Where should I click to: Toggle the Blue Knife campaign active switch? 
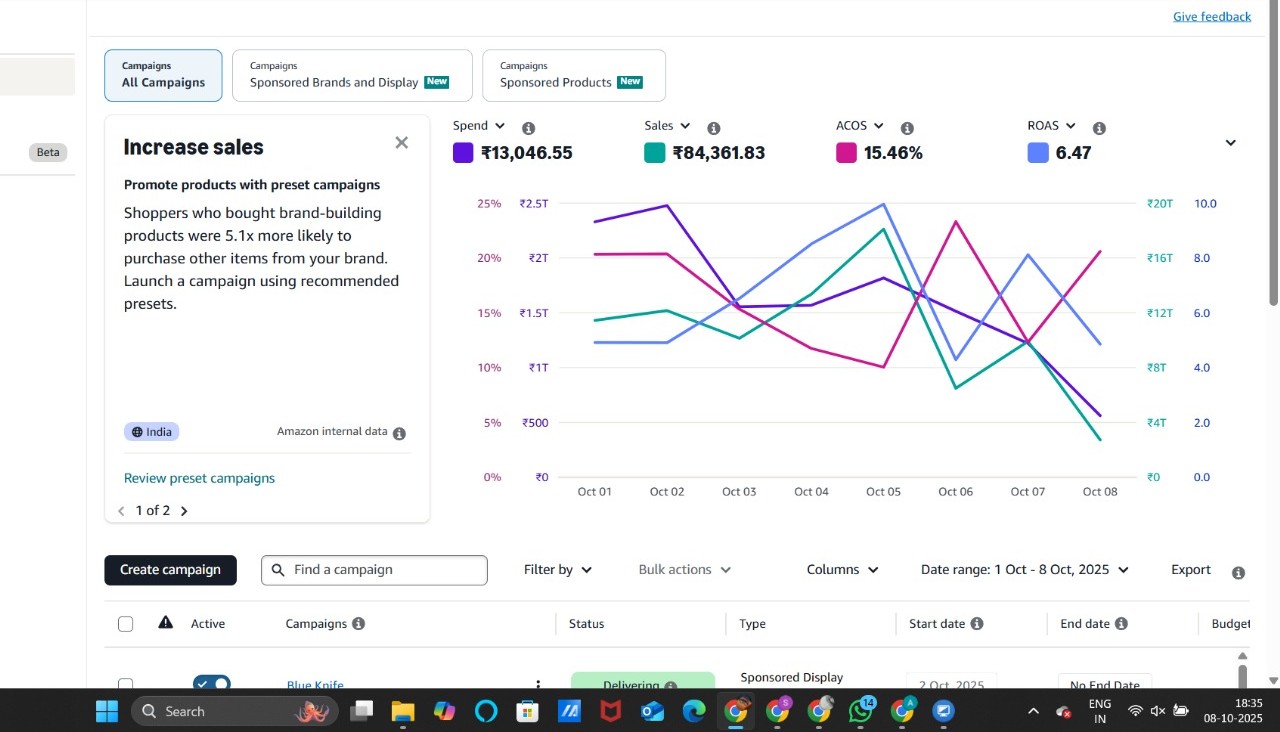pyautogui.click(x=212, y=684)
